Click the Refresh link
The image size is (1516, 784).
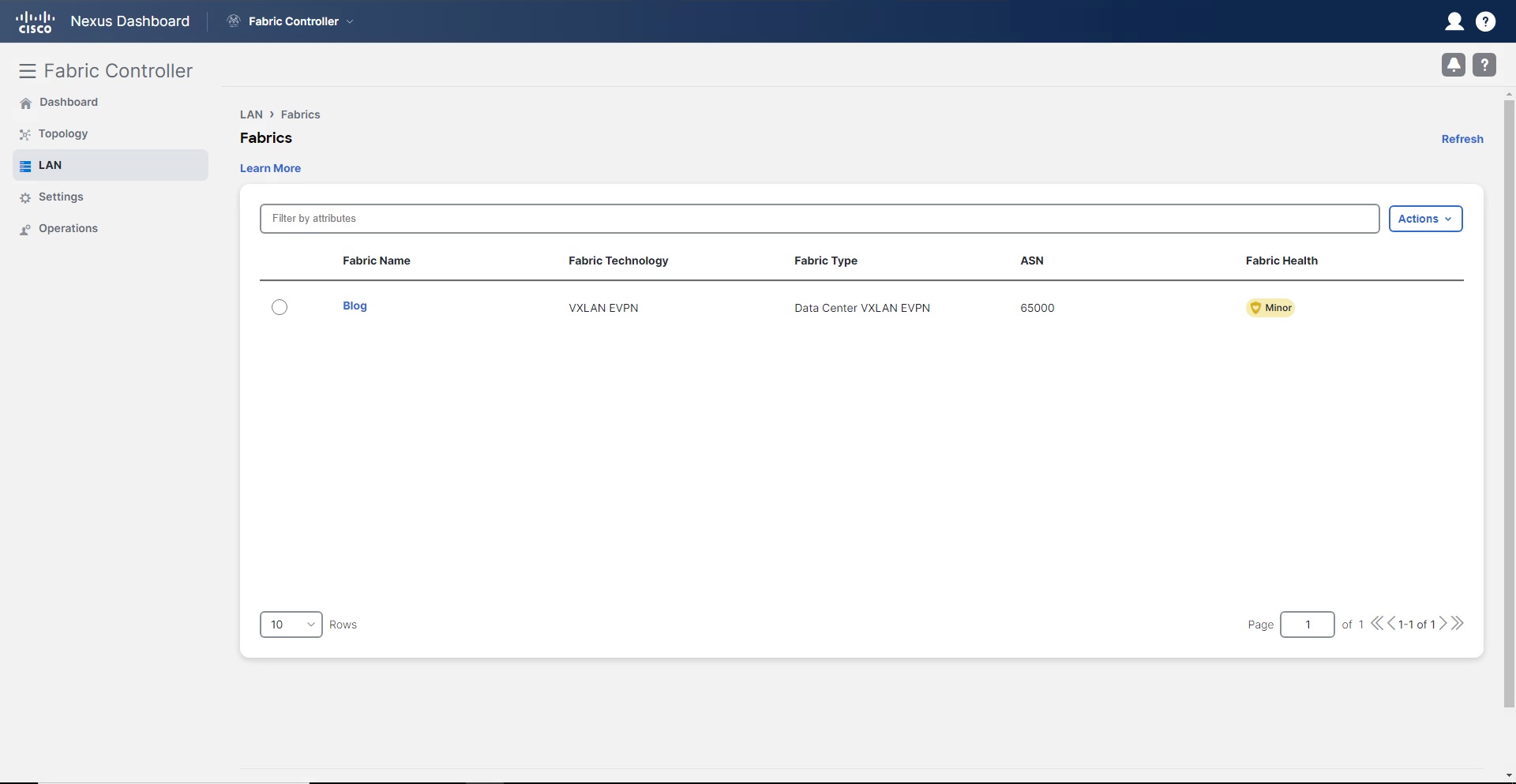tap(1462, 139)
